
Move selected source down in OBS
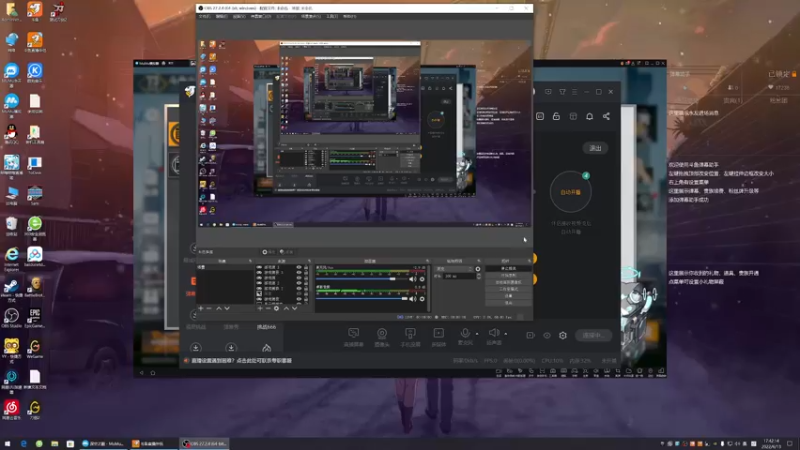[x=294, y=308]
